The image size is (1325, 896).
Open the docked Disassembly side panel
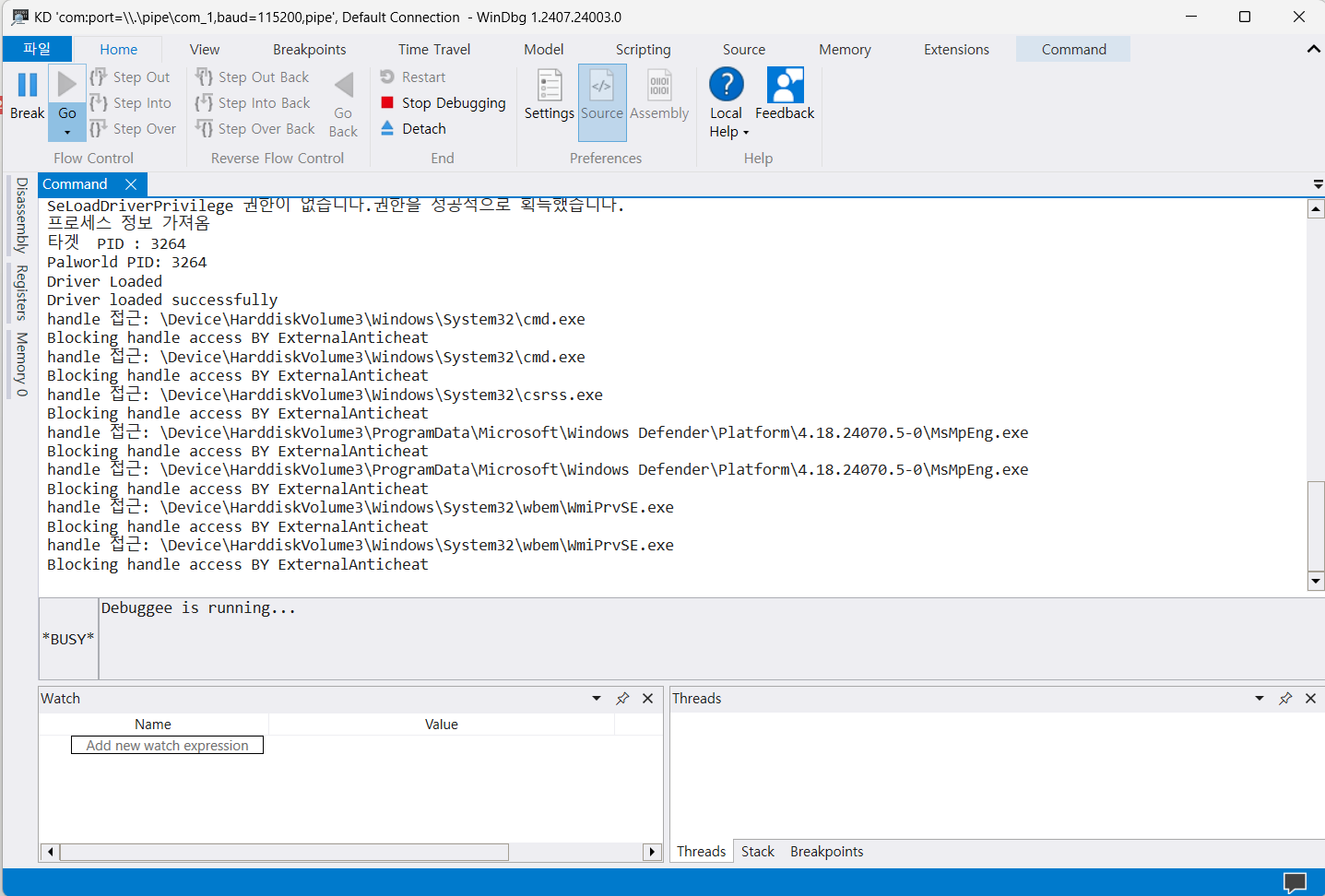click(x=22, y=216)
